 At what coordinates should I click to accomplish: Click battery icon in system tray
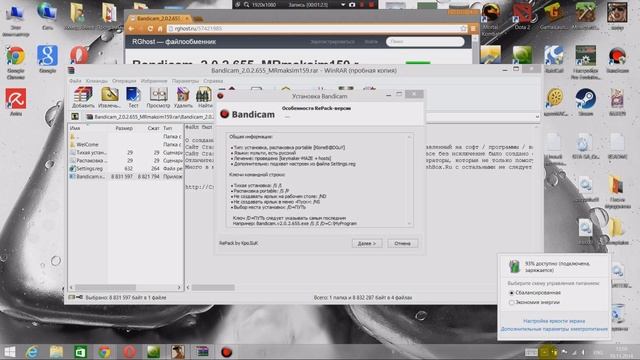554,352
